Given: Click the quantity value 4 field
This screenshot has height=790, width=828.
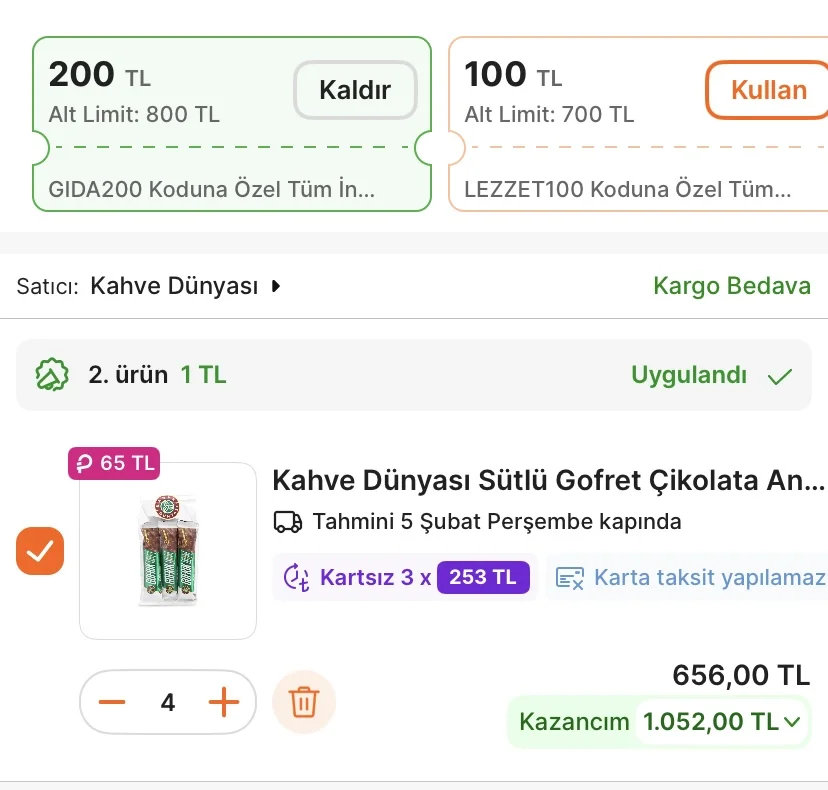Looking at the screenshot, I should (x=168, y=702).
